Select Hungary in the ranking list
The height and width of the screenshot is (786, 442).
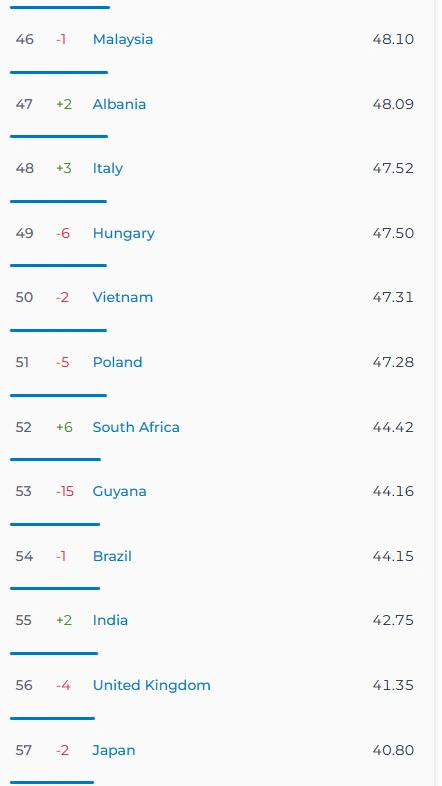[123, 234]
